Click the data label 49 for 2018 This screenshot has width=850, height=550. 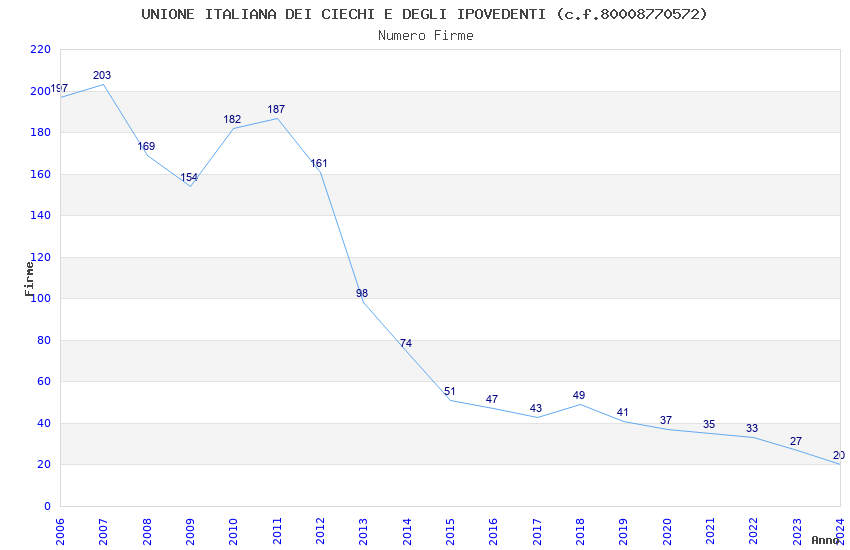pyautogui.click(x=579, y=395)
